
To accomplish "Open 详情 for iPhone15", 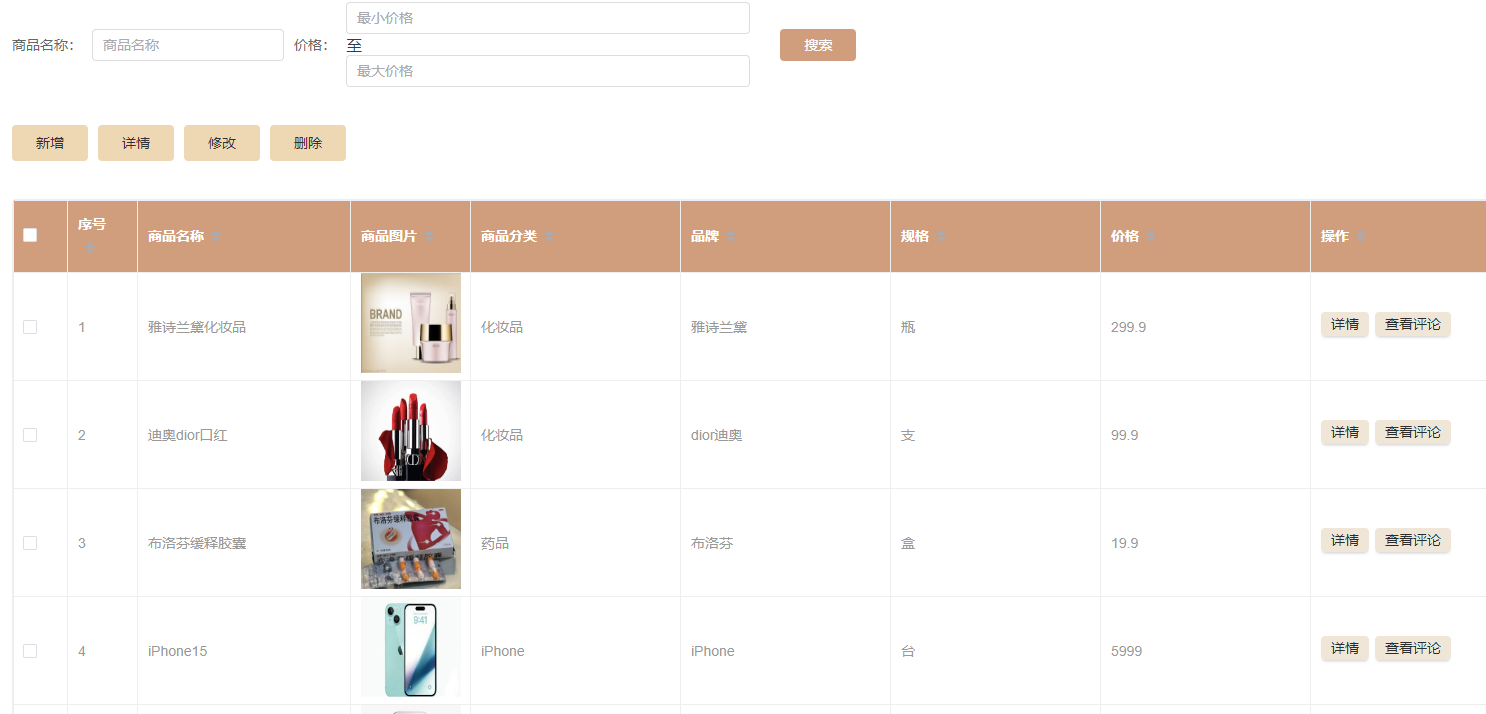I will [x=1345, y=648].
